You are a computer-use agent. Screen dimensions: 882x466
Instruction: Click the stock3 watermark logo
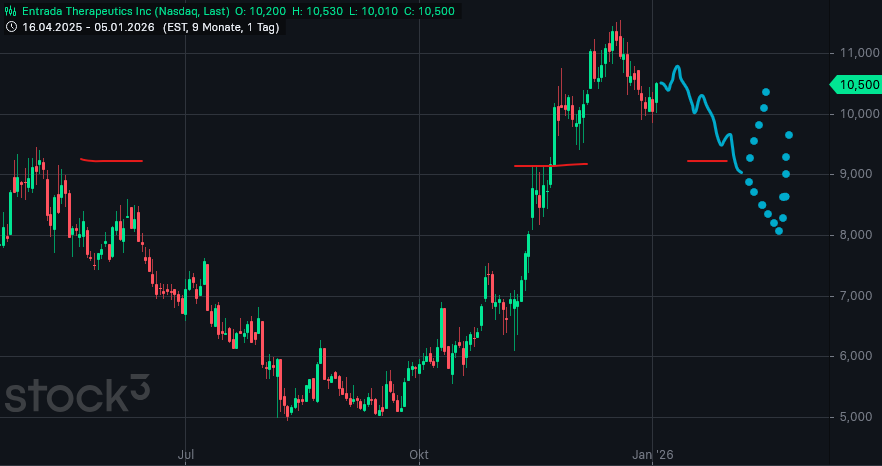77,394
